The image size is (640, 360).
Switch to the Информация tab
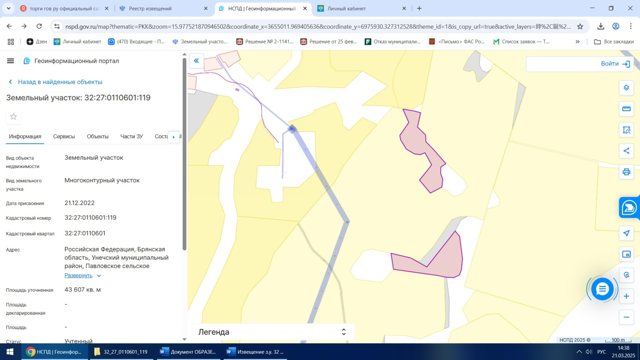tap(25, 136)
